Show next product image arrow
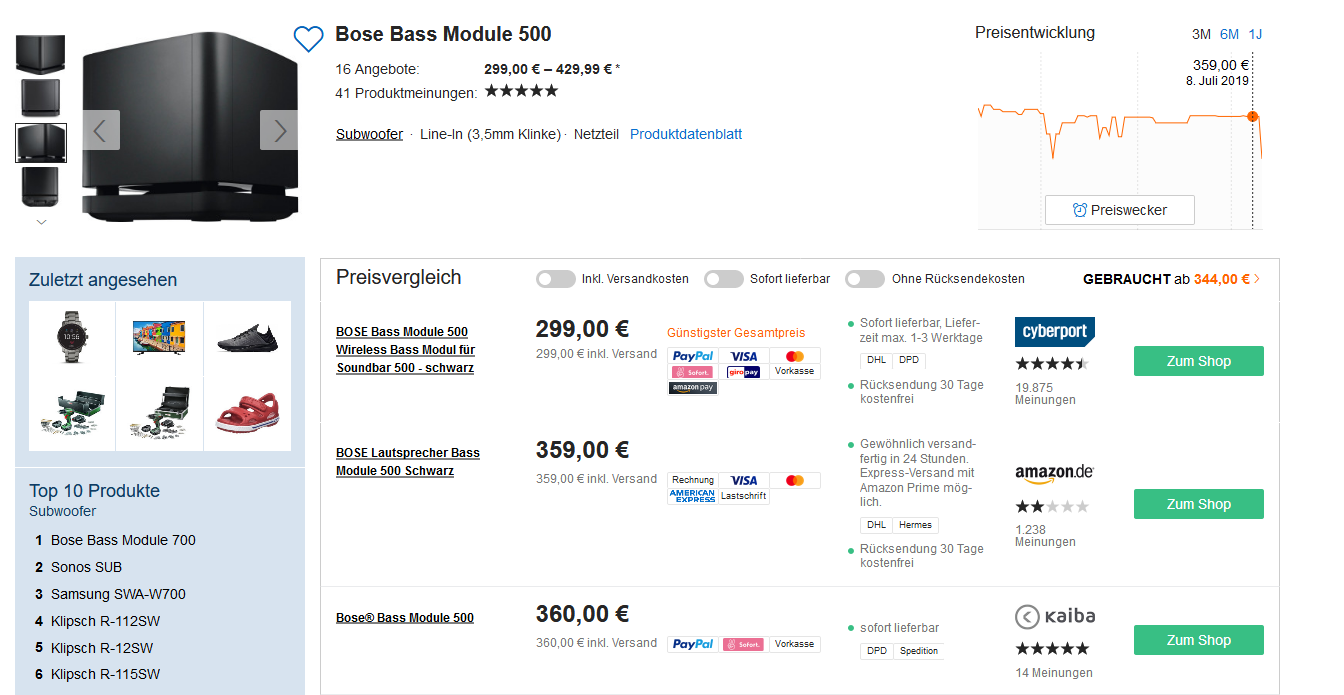Viewport: 1344px width, 695px height. click(x=279, y=130)
